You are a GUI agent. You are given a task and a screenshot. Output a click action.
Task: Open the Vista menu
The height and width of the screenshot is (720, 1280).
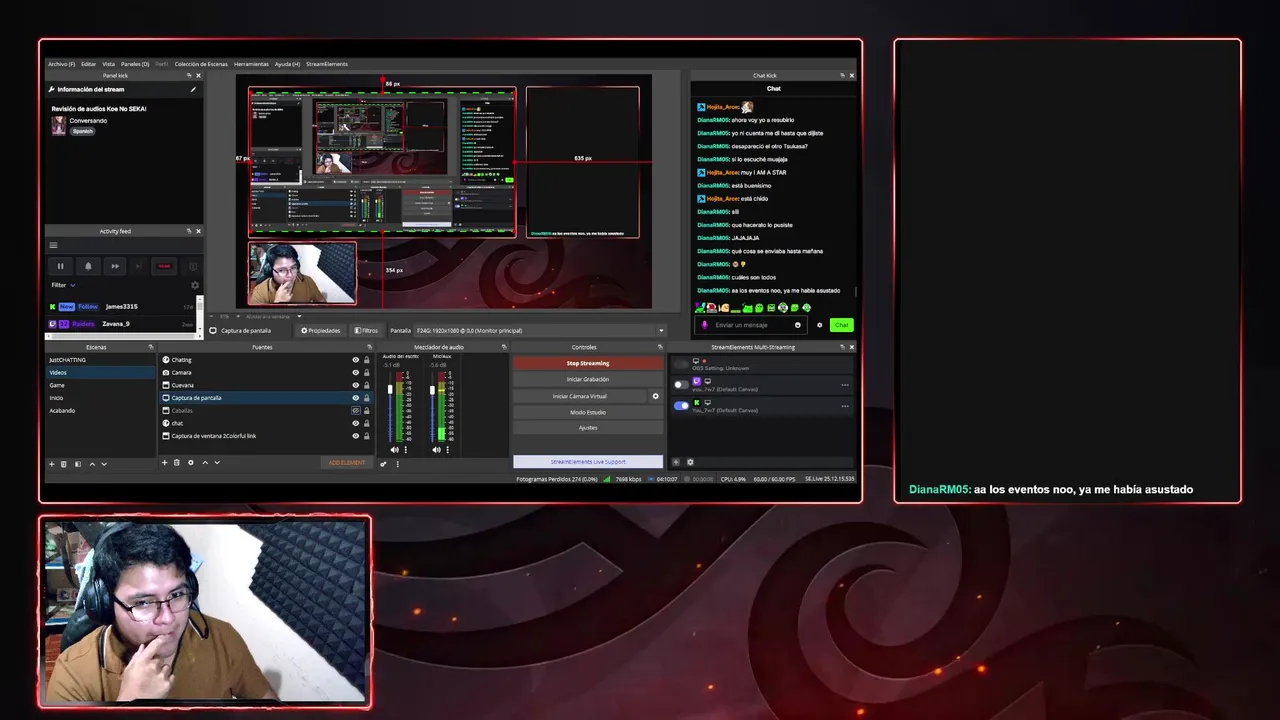click(x=108, y=64)
